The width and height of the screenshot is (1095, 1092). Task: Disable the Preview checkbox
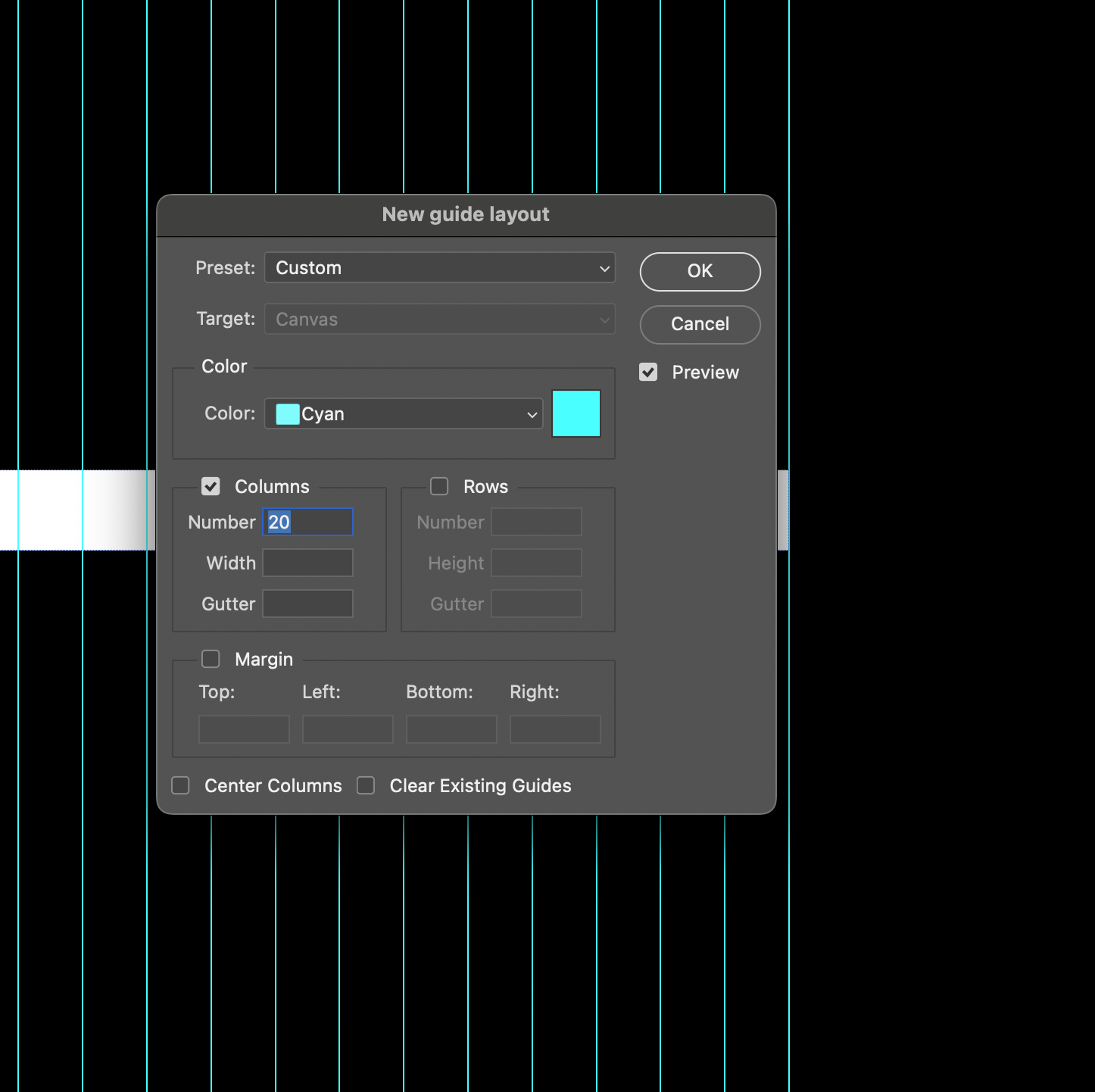pyautogui.click(x=648, y=372)
